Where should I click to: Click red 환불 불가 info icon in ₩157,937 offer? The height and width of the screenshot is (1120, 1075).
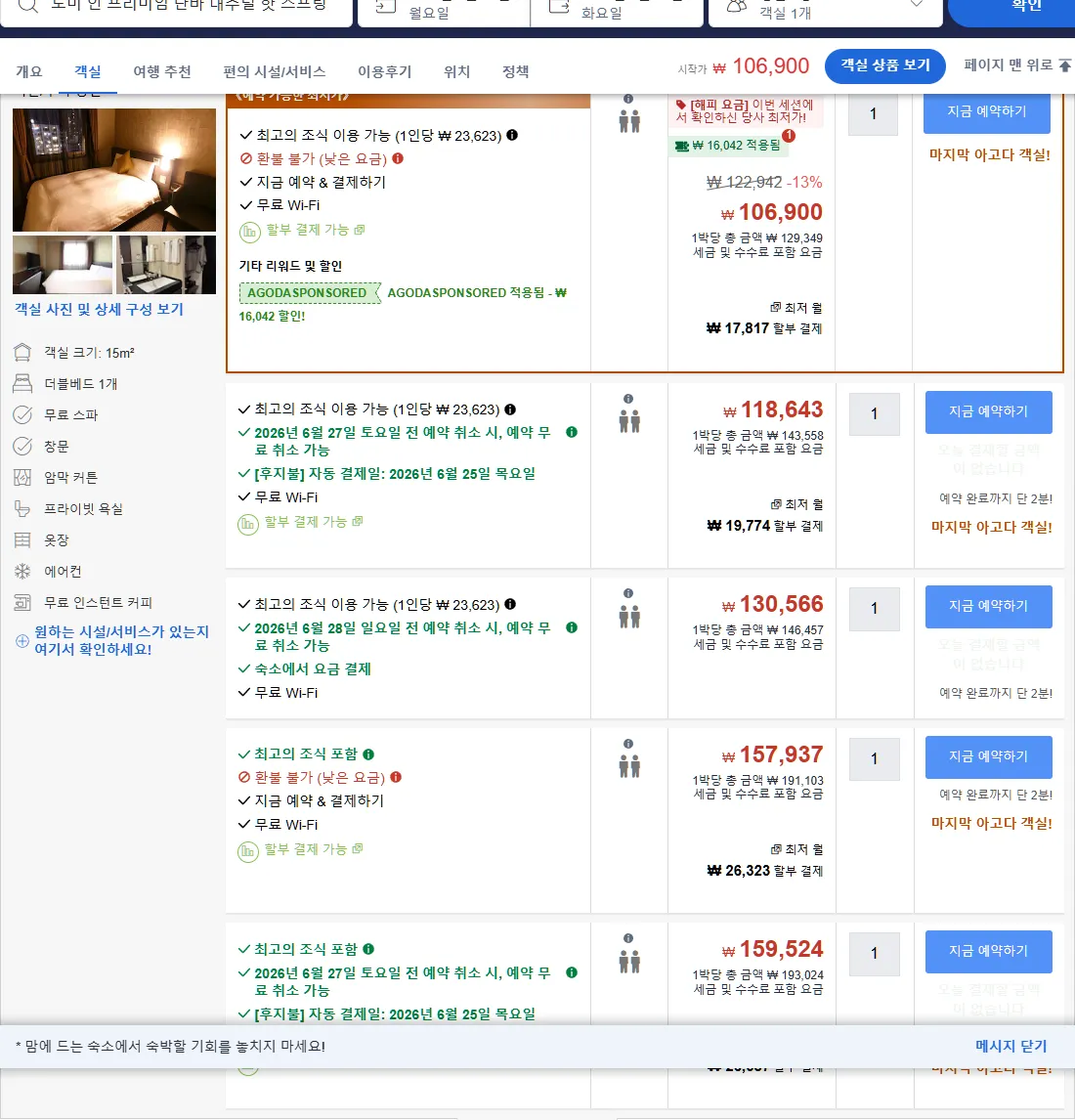pyautogui.click(x=396, y=777)
